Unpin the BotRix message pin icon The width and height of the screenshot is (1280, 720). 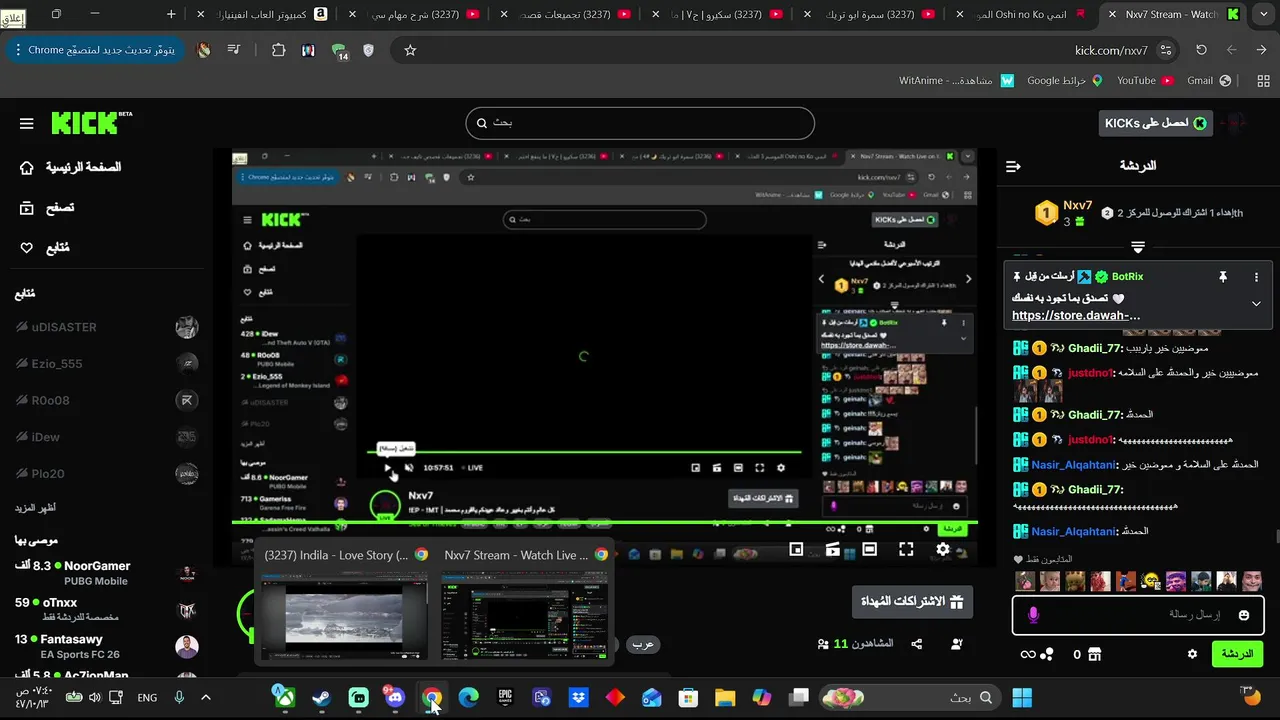click(1222, 277)
